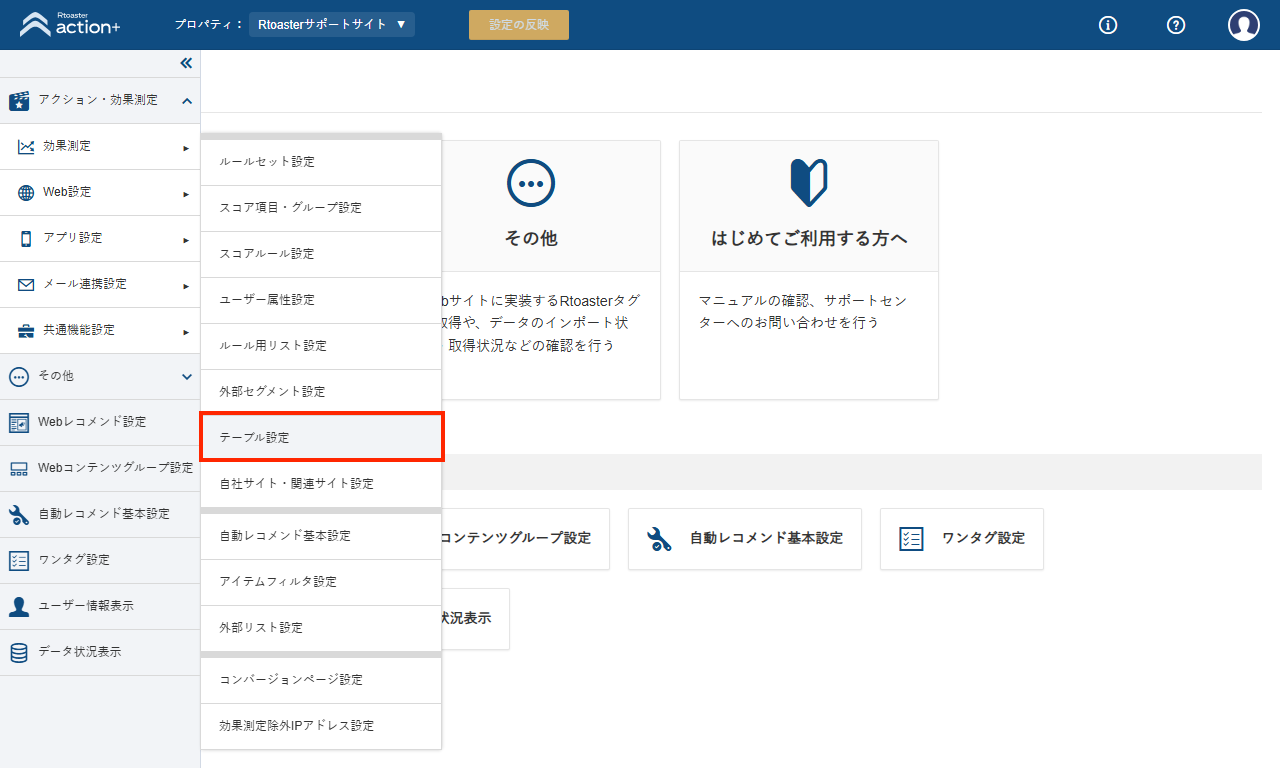
Task: Click the beginner mark icon on はじめてご利用する方へ card
Action: coord(809,183)
